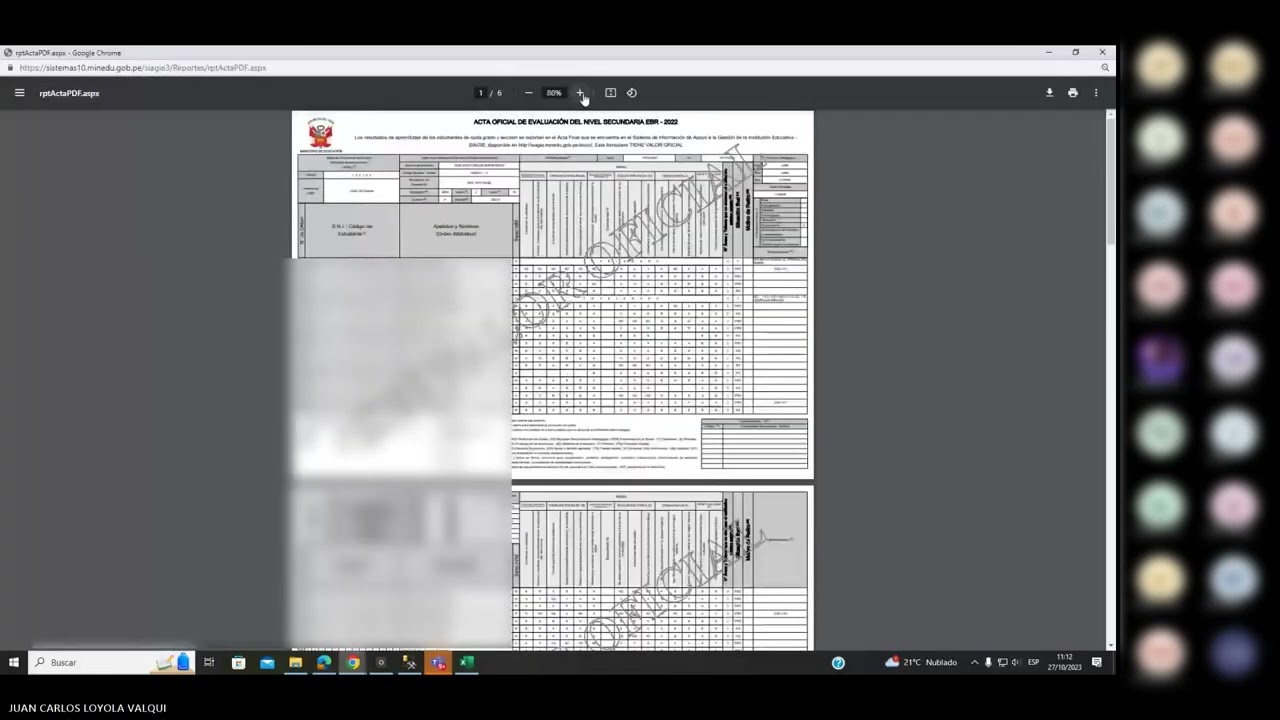This screenshot has width=1280, height=720.
Task: Click the page number input field
Action: click(x=481, y=93)
